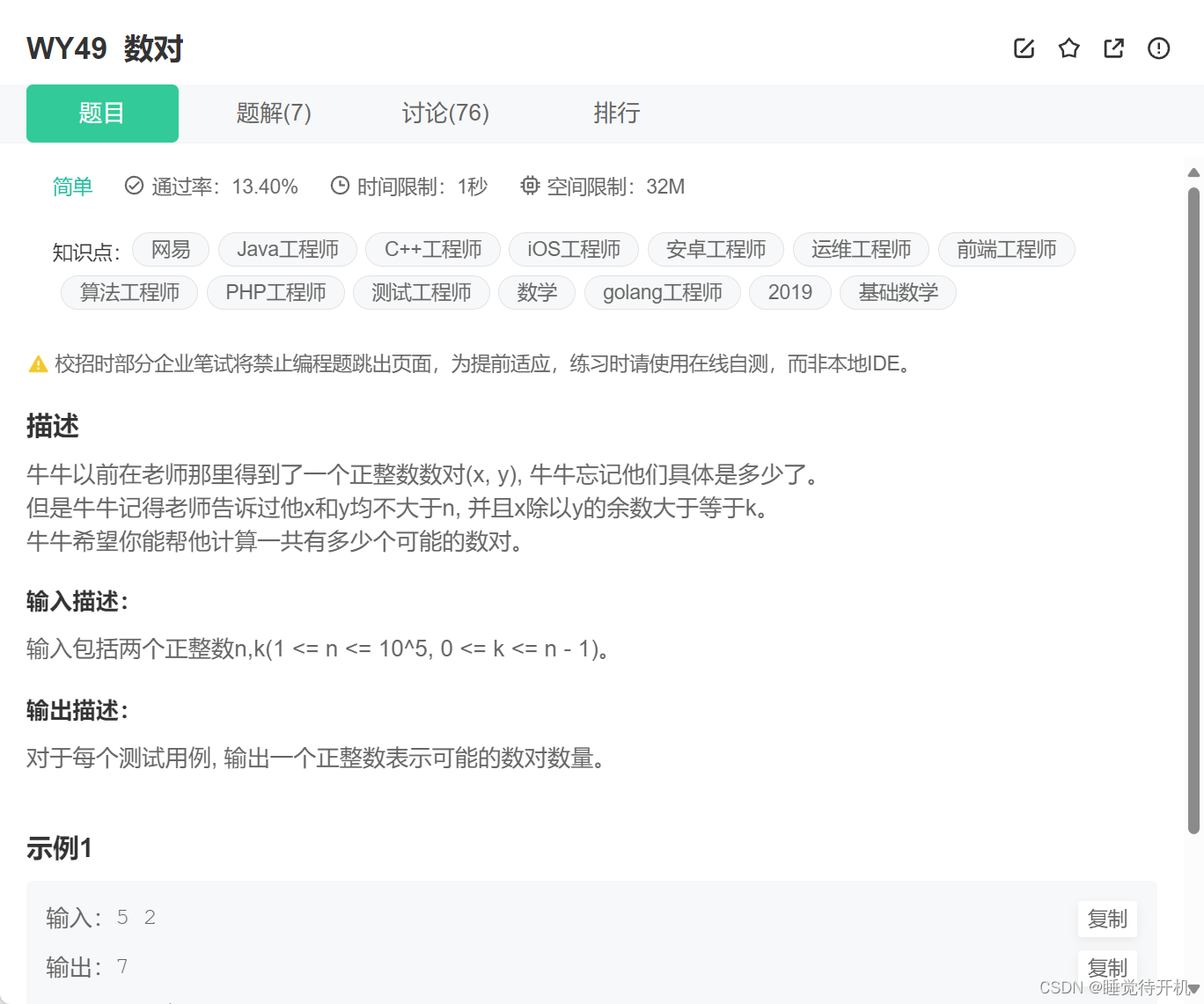This screenshot has width=1204, height=1004.
Task: Click the 安卓工程师 tag
Action: point(716,250)
